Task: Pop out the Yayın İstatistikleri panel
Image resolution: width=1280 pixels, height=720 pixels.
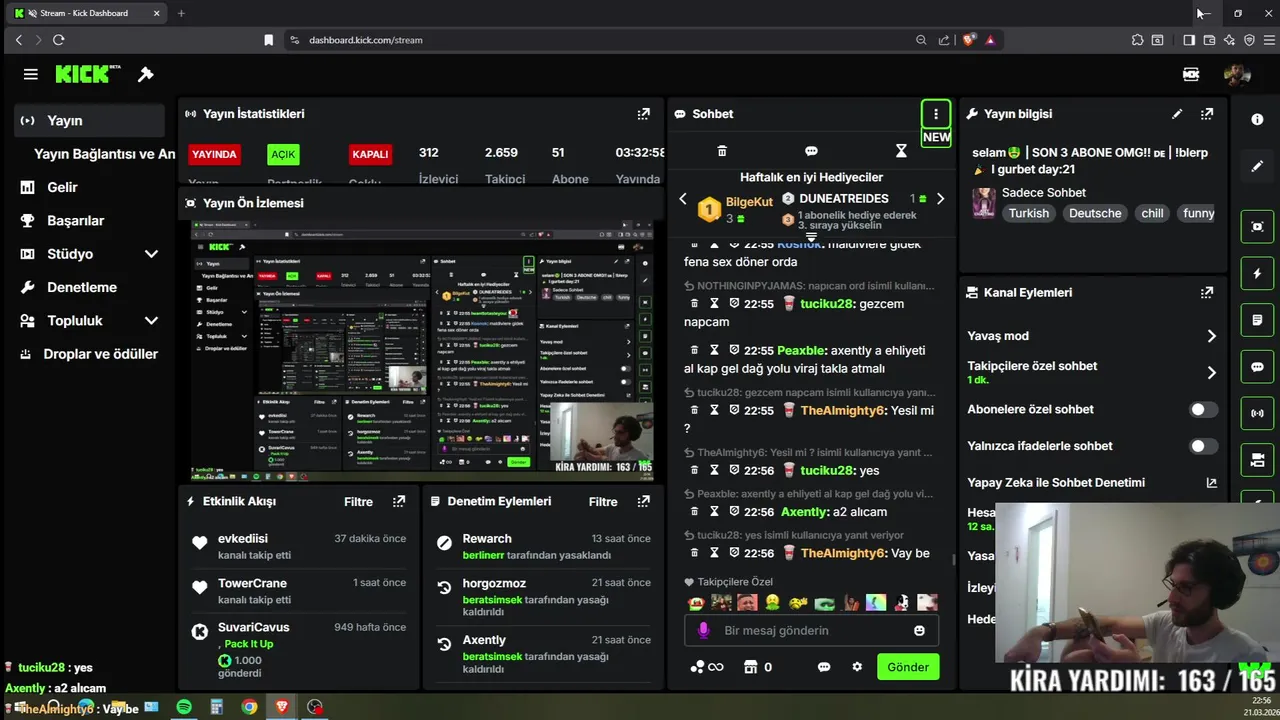Action: tap(643, 114)
